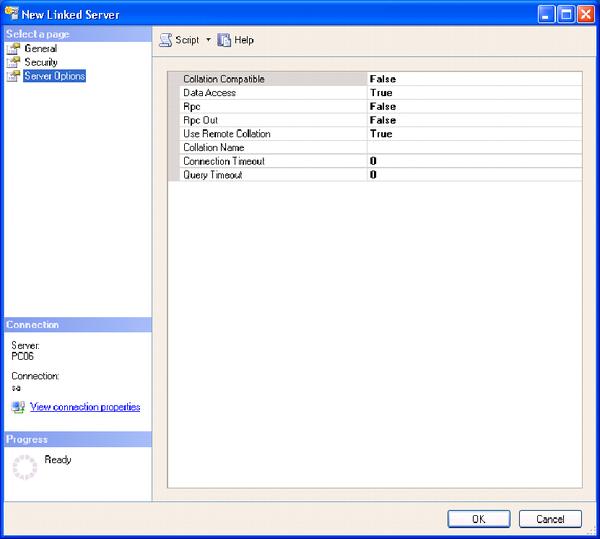
Task: Click the Ready progress spinner icon
Action: coord(23,466)
